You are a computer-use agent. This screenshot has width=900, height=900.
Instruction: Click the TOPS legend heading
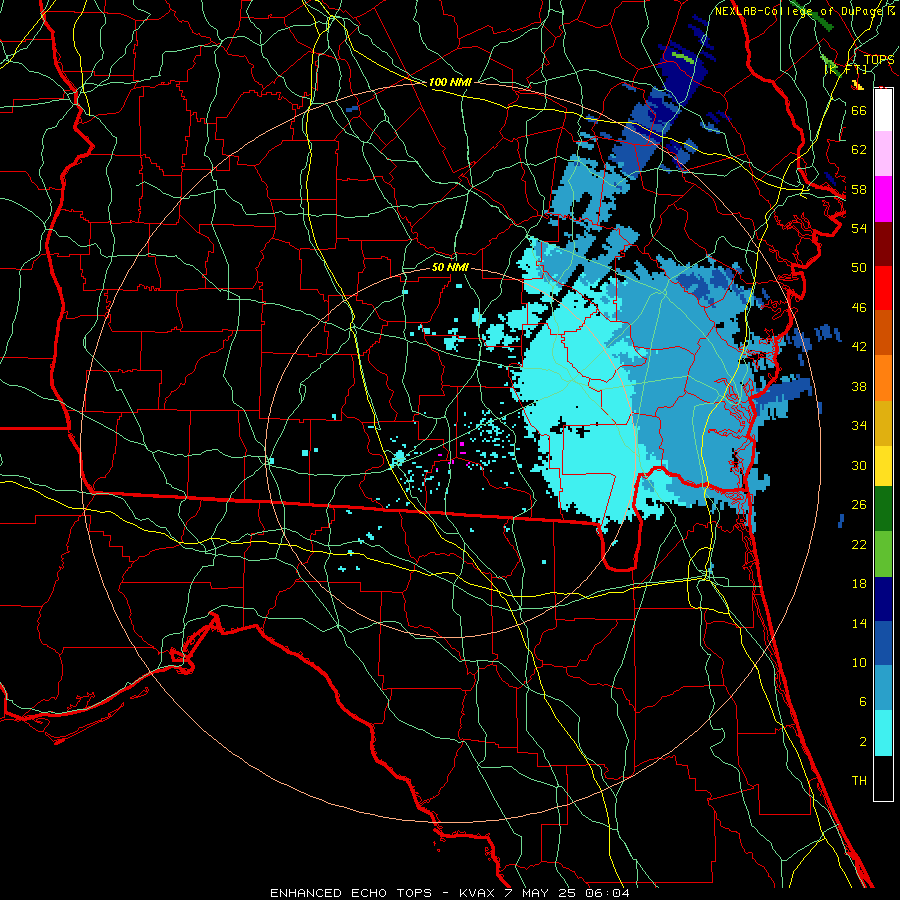click(x=879, y=59)
